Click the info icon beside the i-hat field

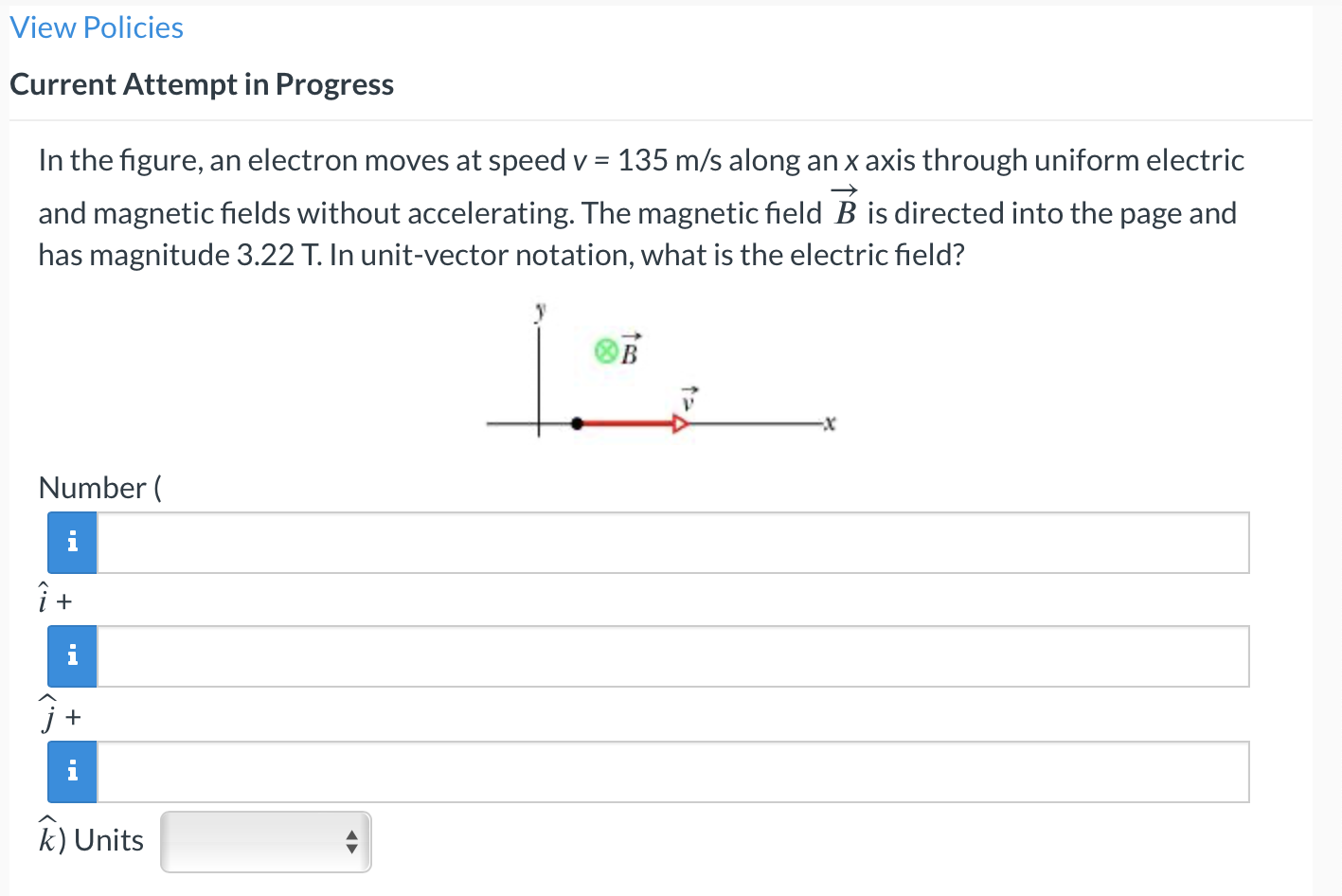(71, 542)
